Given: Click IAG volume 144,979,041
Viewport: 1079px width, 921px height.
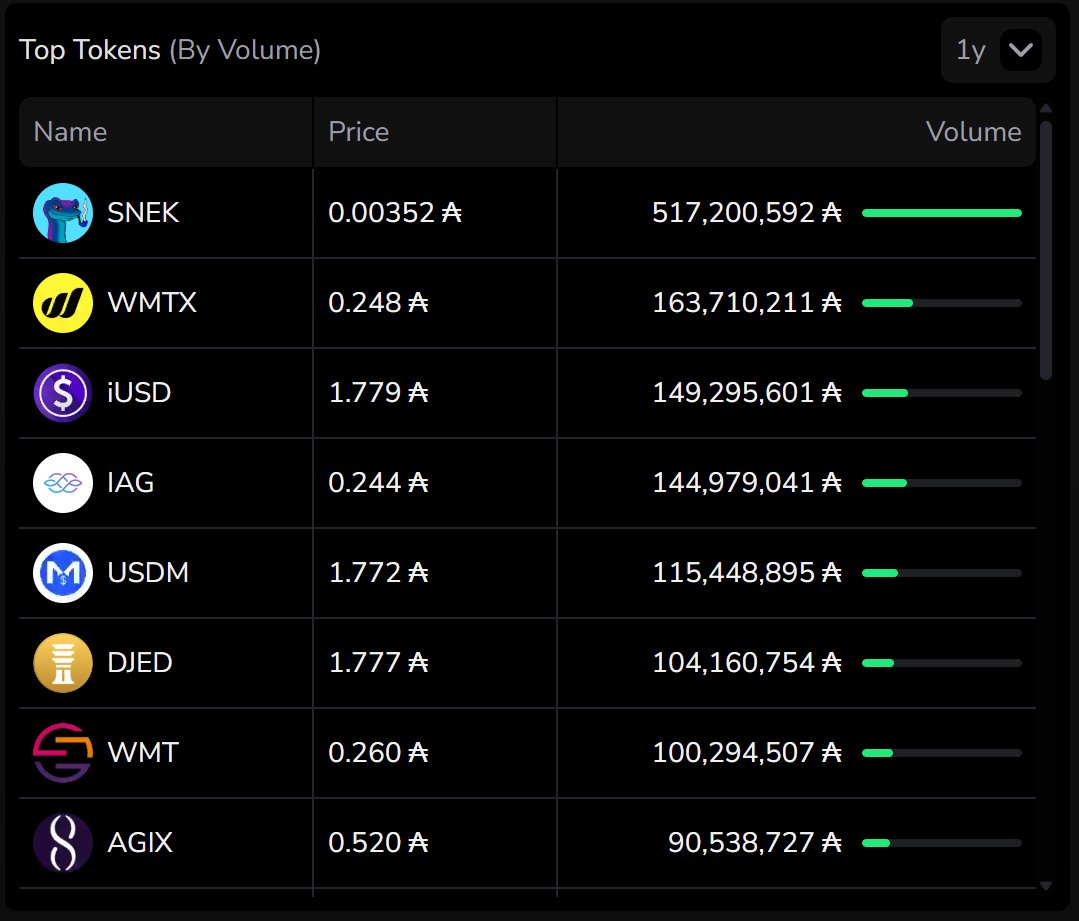Looking at the screenshot, I should coord(747,483).
